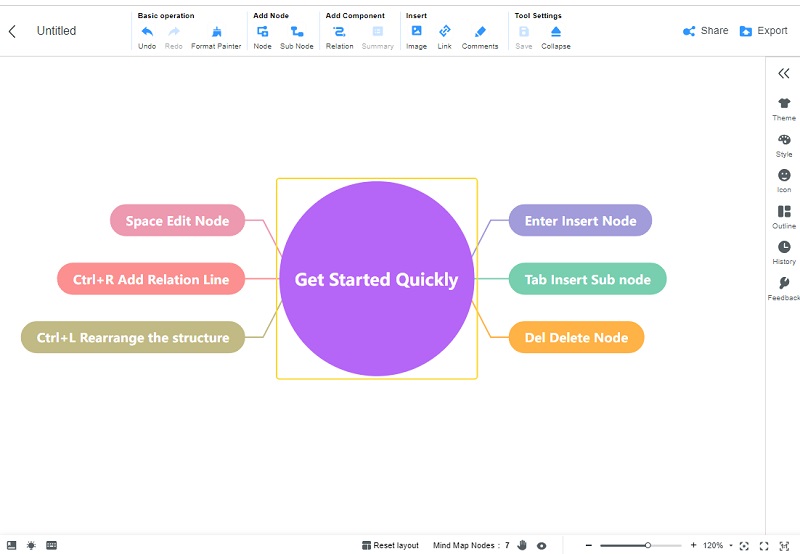Select the Del Delete Node branch

(x=576, y=337)
